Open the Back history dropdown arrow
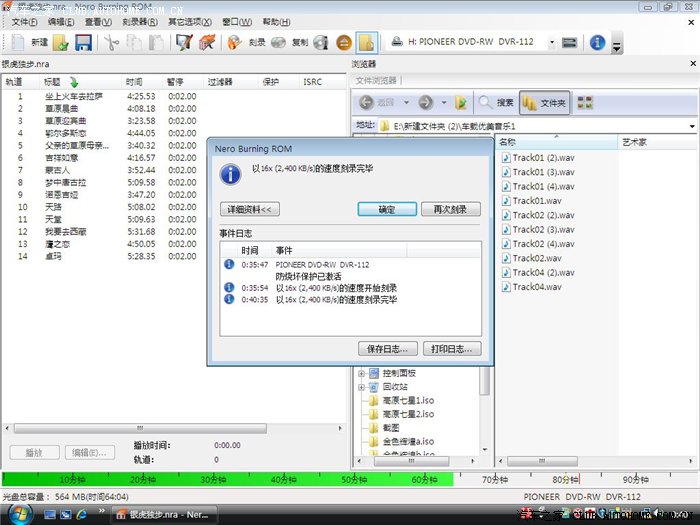 [x=406, y=103]
